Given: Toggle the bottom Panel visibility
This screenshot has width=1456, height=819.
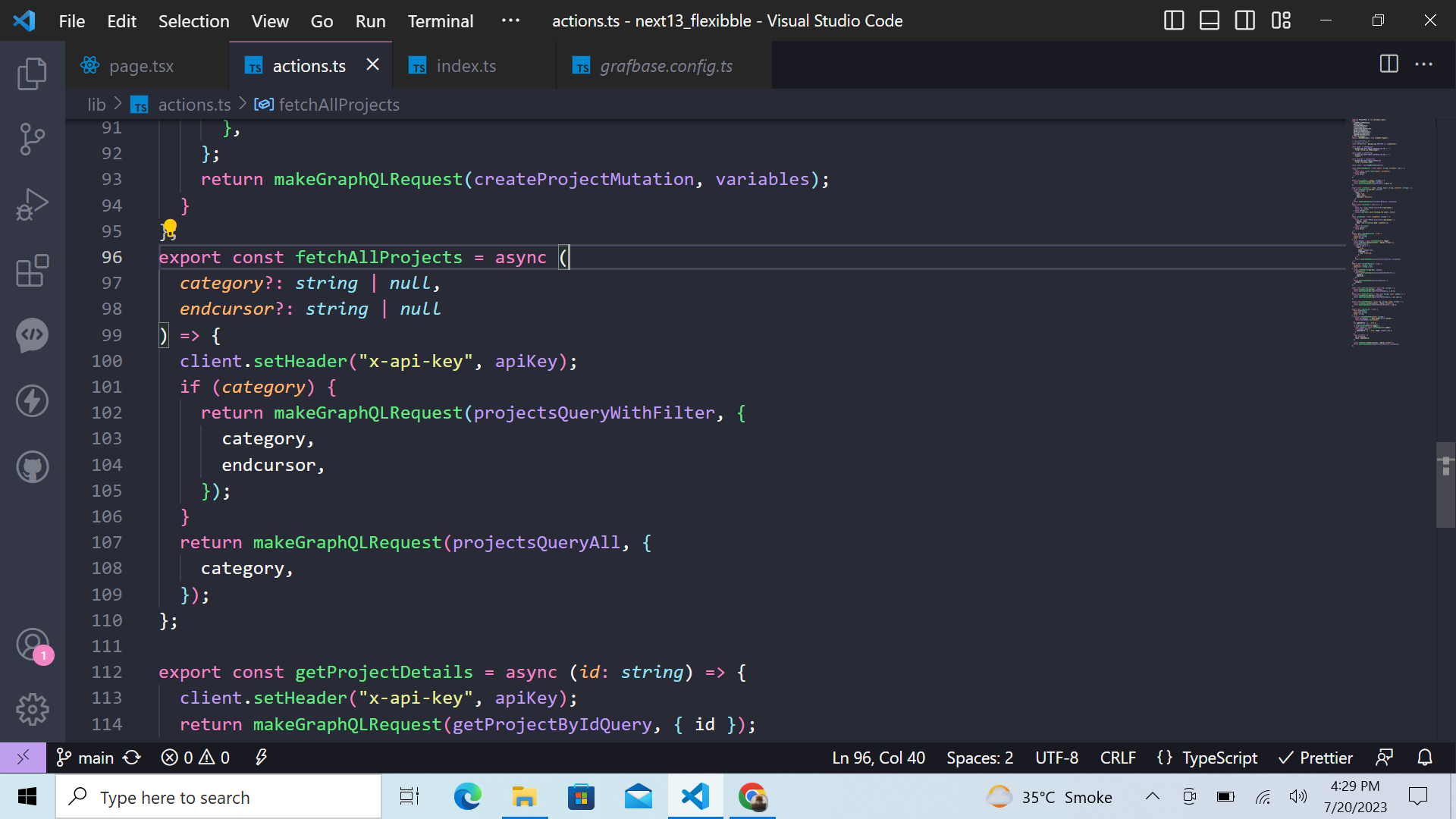Looking at the screenshot, I should pos(1209,20).
